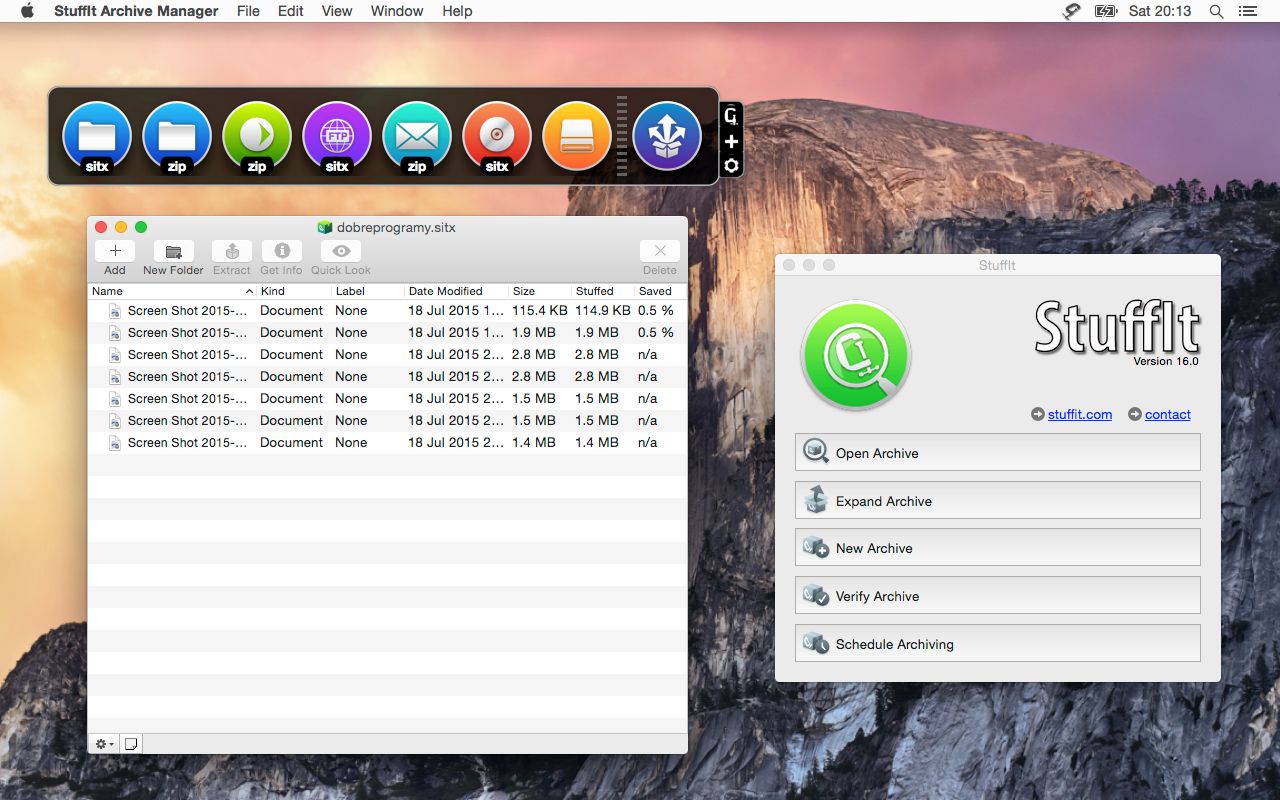
Task: Open the Edit menu
Action: point(291,11)
